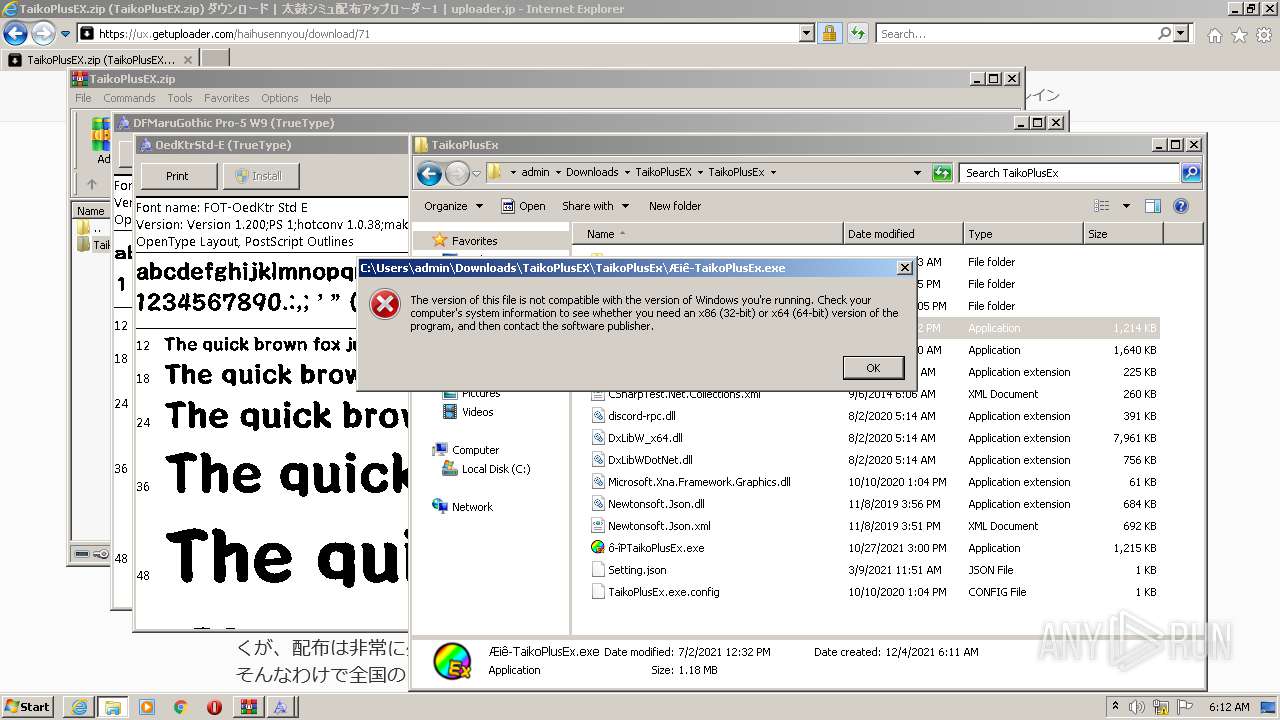The image size is (1280, 720).
Task: Select Setting.json file icon
Action: click(x=598, y=570)
